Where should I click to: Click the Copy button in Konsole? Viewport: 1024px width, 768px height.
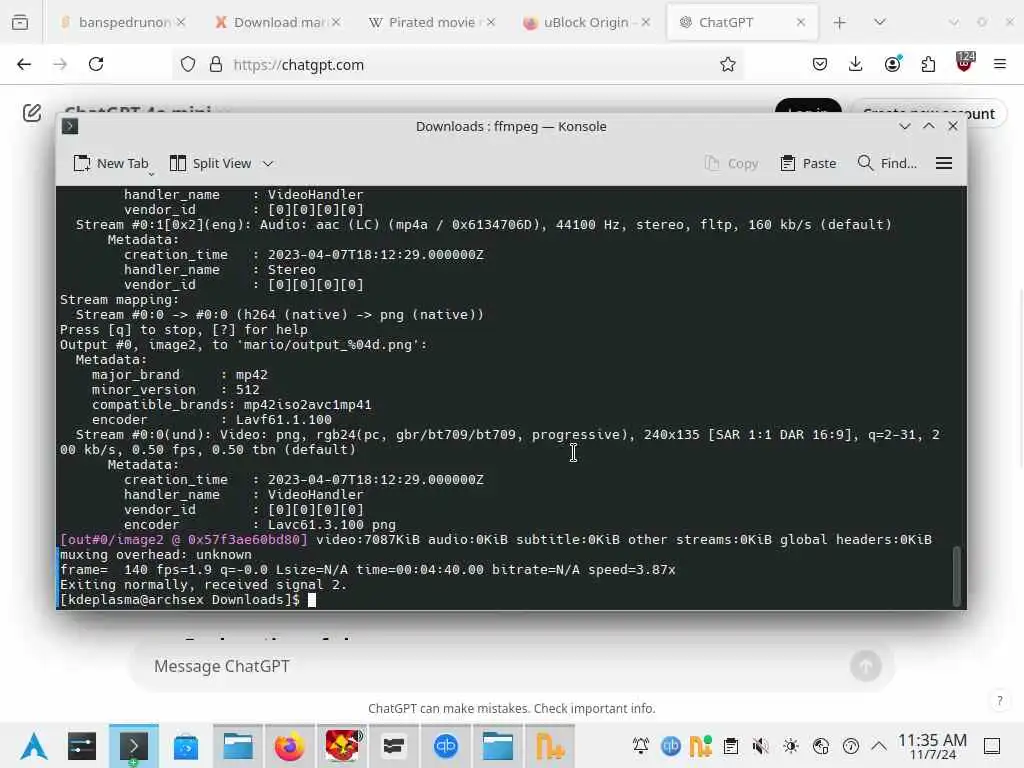tap(731, 163)
